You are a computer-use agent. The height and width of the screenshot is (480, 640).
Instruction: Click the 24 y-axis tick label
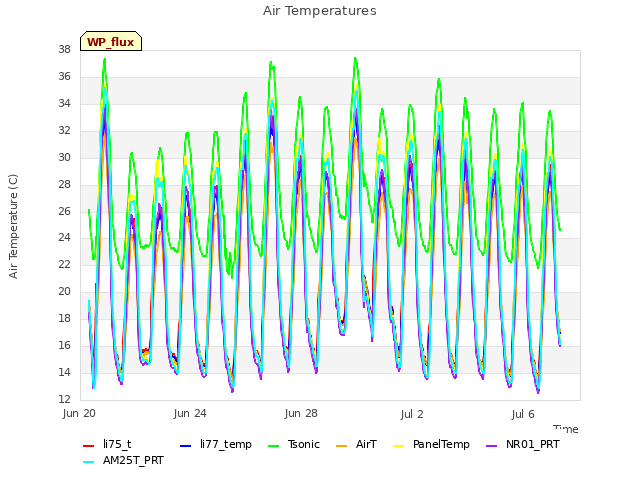(64, 238)
